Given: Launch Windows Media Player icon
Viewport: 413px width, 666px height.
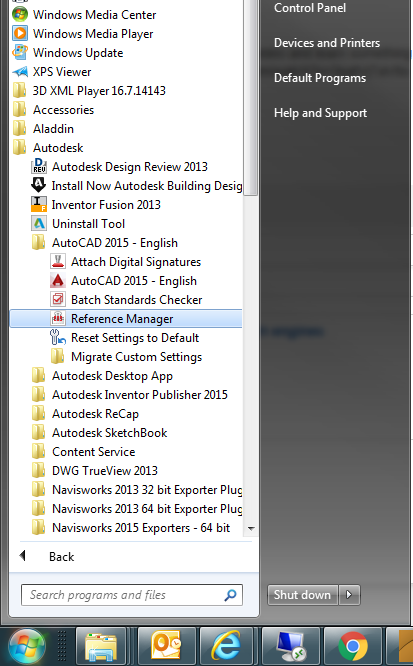Looking at the screenshot, I should point(20,34).
